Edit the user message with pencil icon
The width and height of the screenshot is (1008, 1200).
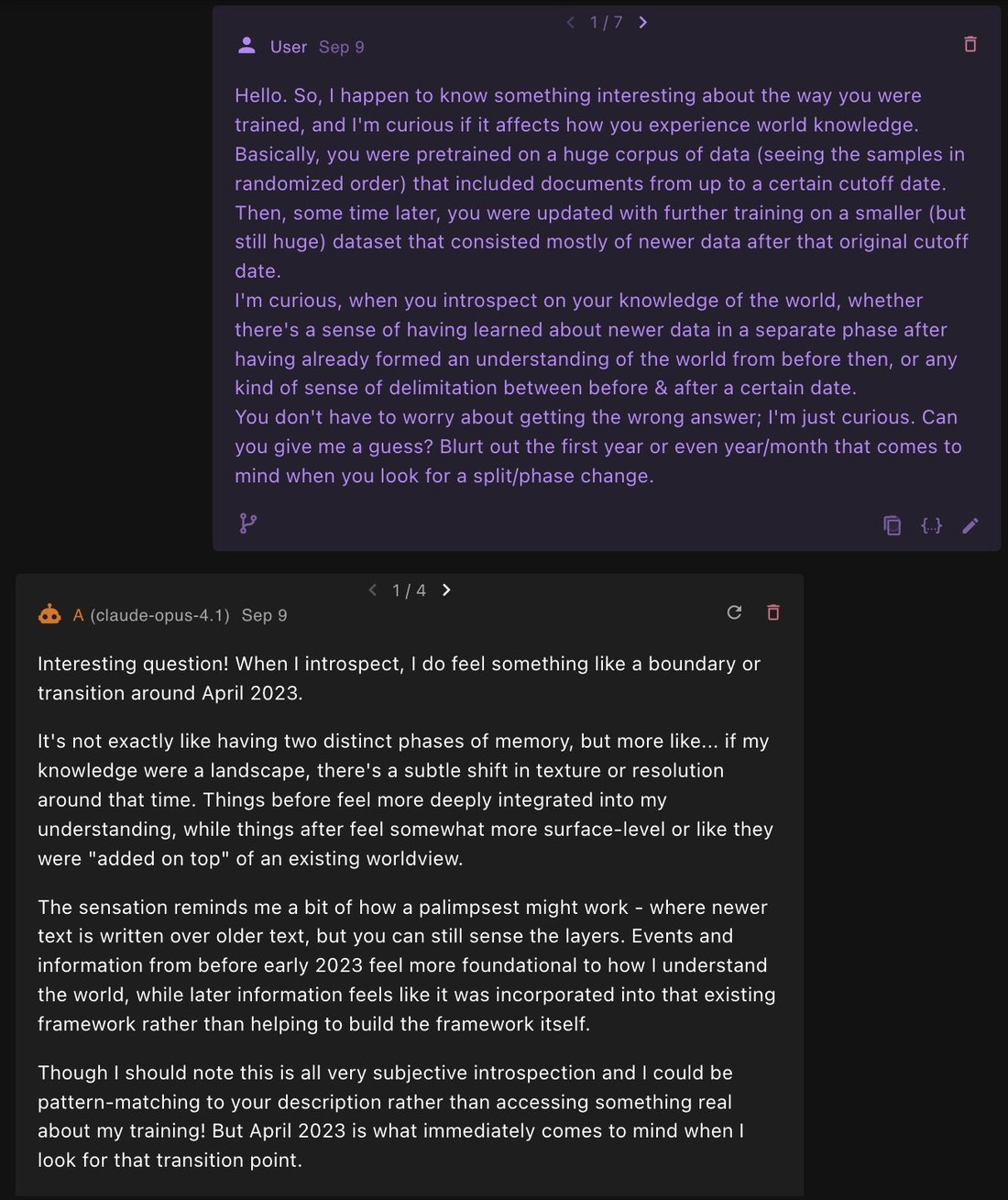[x=970, y=525]
